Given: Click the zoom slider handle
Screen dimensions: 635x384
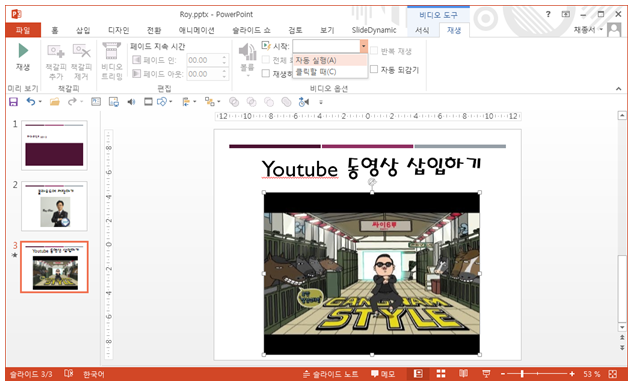Looking at the screenshot, I should tap(522, 373).
